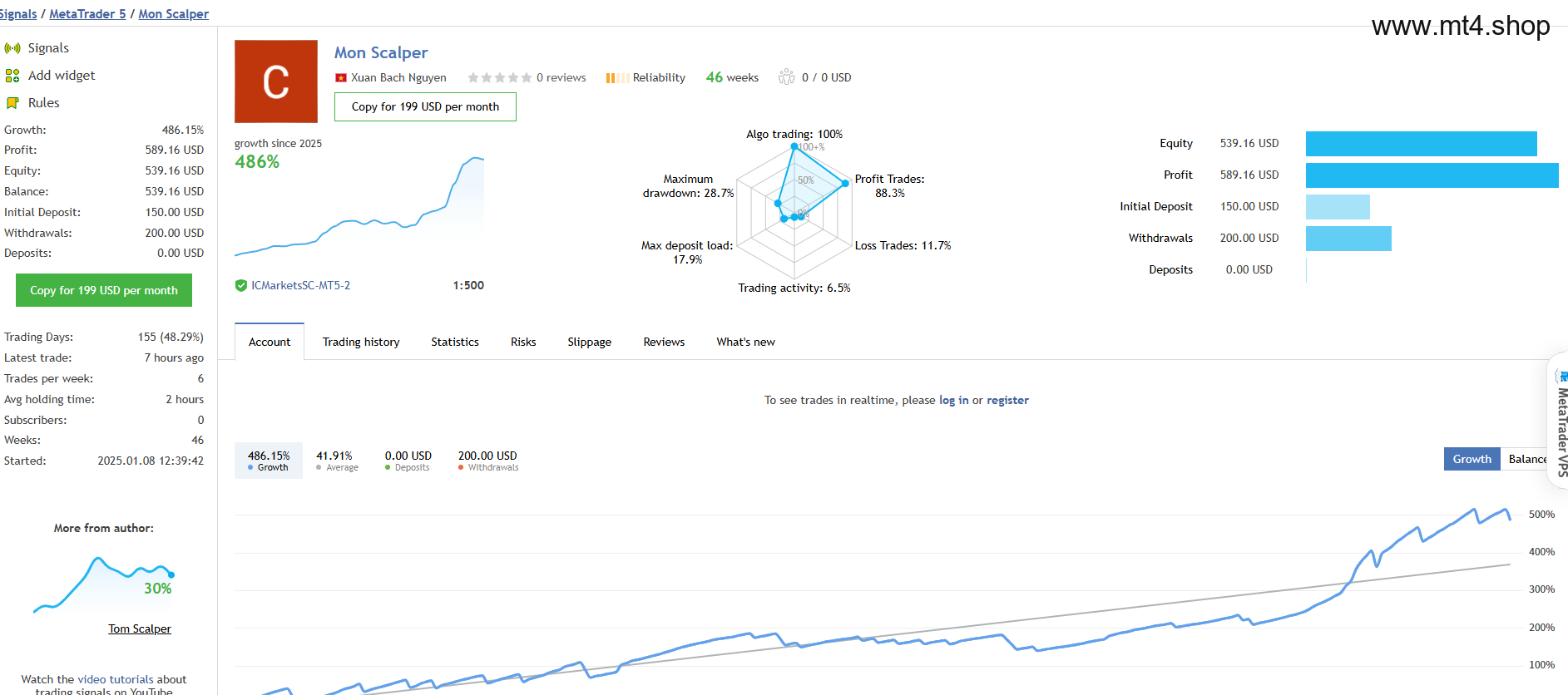Viewport: 1568px width, 695px height.
Task: Click the Mon Scalper signal title
Action: [381, 52]
